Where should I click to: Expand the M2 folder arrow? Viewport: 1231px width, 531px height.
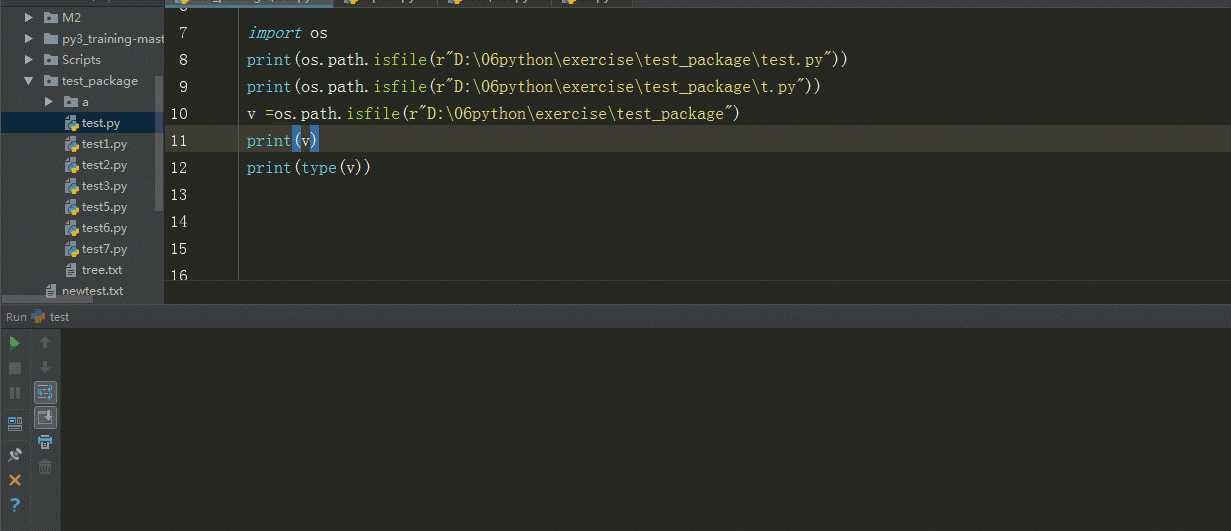coord(28,18)
